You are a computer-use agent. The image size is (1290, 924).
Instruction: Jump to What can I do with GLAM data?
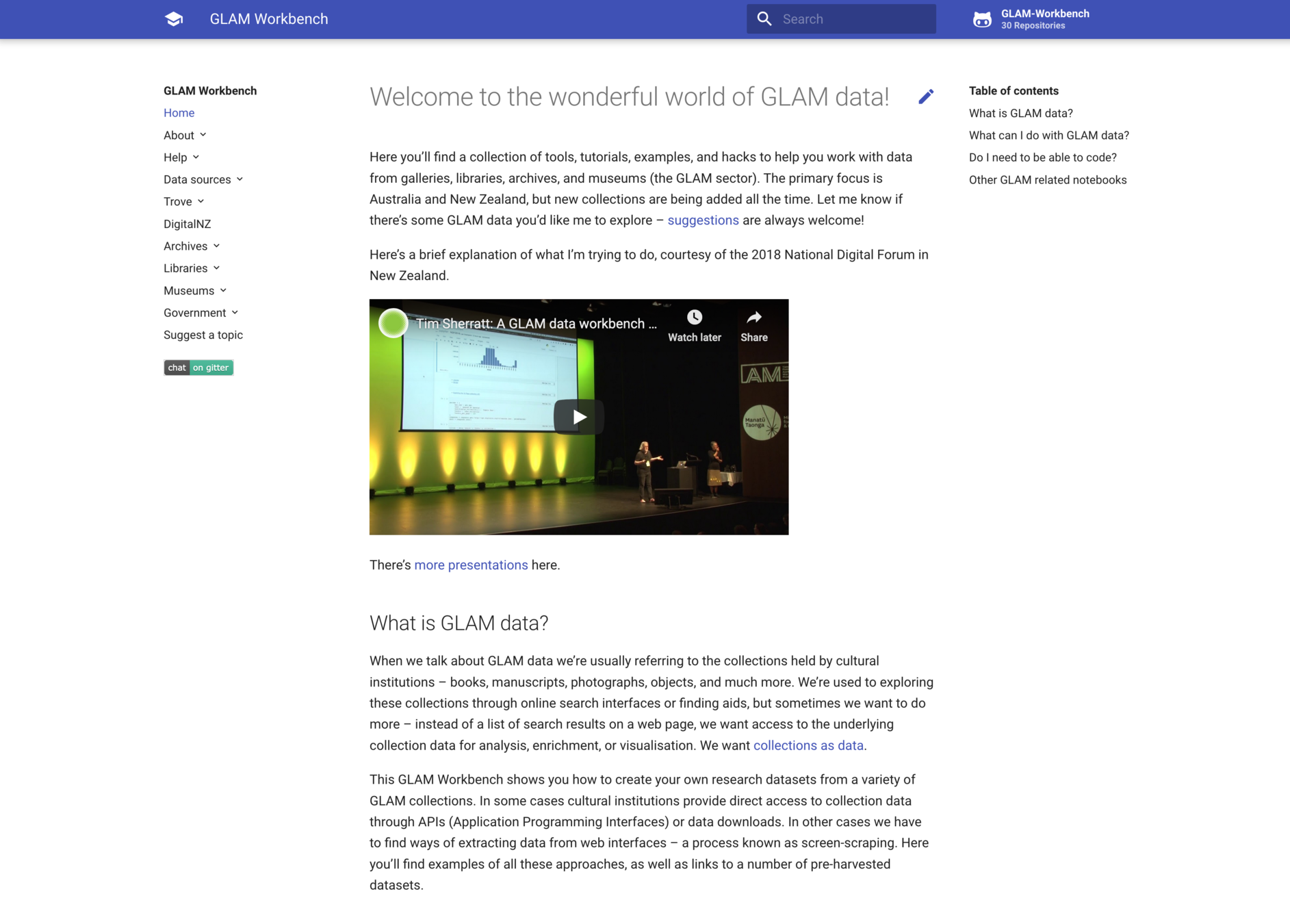1048,136
